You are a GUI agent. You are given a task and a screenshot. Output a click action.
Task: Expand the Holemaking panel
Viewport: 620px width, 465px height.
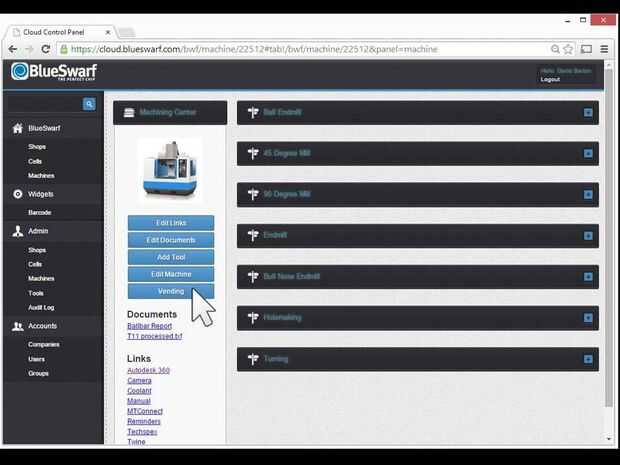(588, 318)
